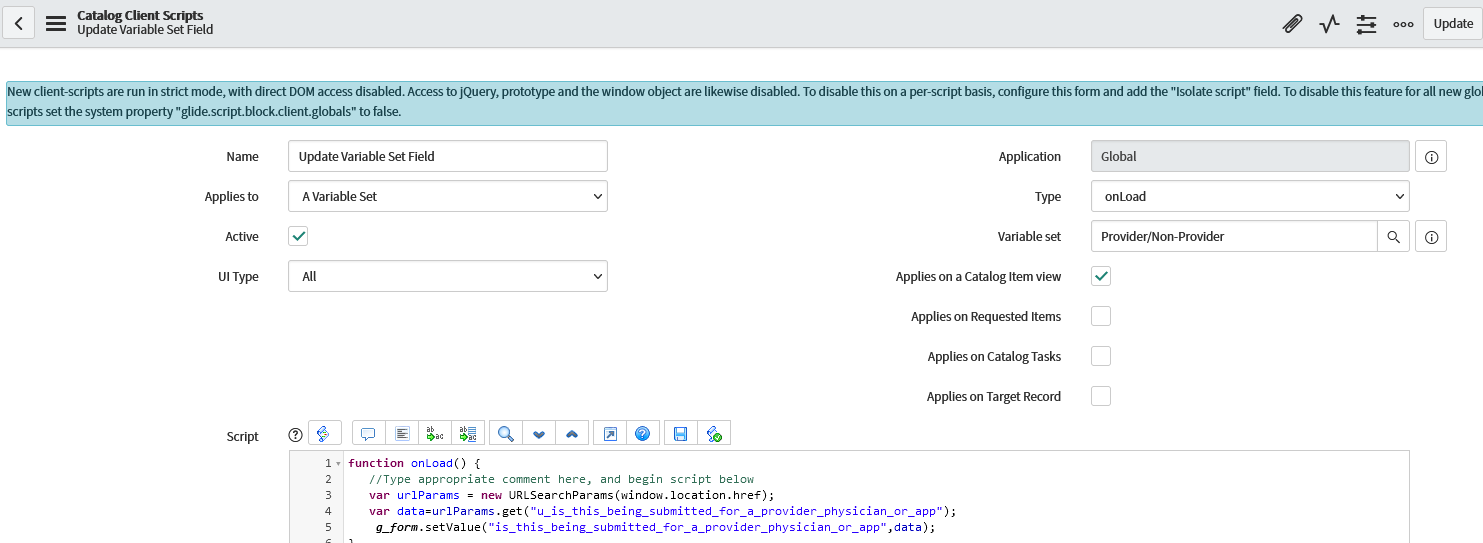
Task: Toggle Applies on Catalog Tasks checkbox
Action: tap(1101, 356)
